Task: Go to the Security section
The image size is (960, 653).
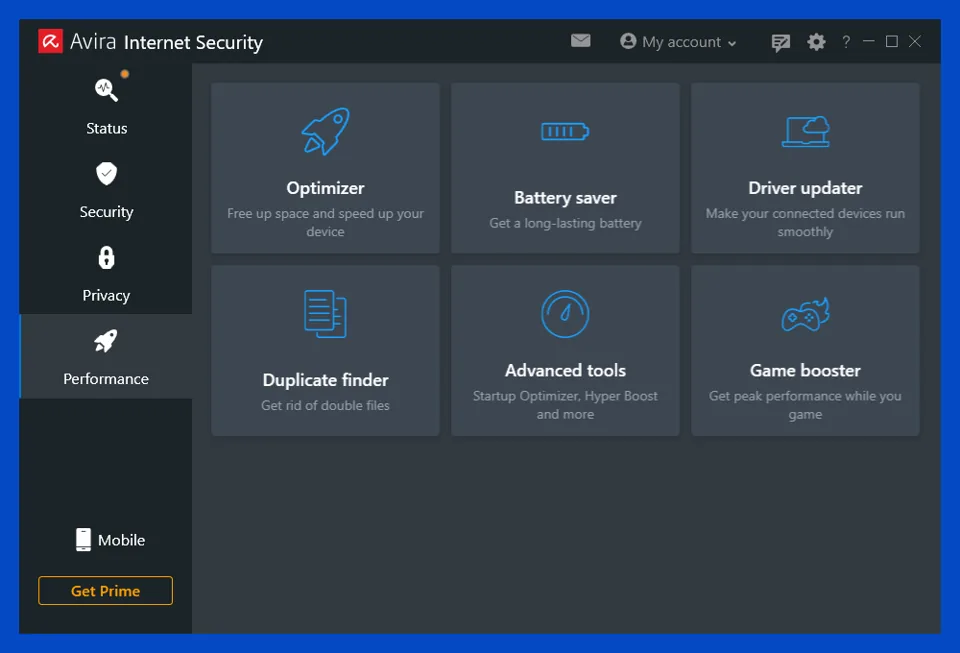Action: coord(106,189)
